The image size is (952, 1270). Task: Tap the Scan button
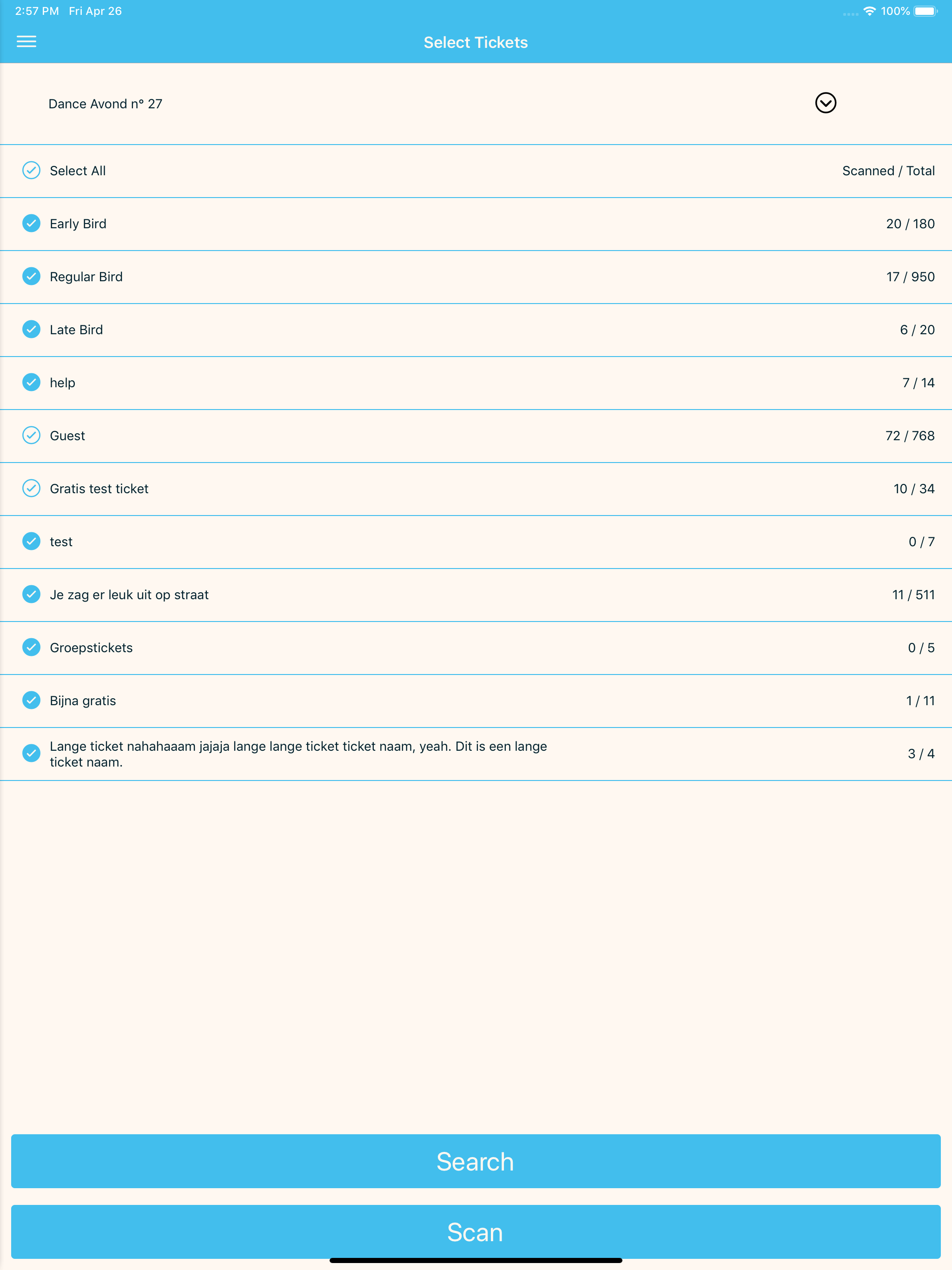[476, 1232]
